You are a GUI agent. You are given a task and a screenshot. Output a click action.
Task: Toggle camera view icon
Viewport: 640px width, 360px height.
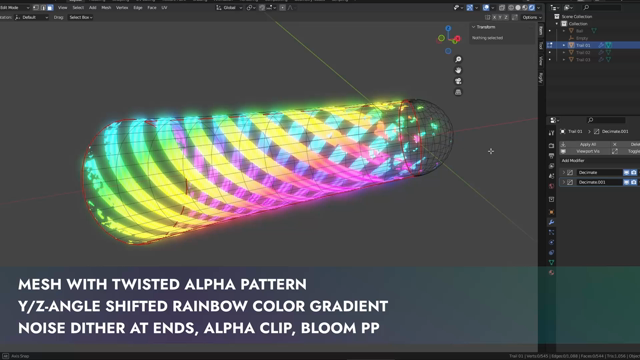pos(458,81)
